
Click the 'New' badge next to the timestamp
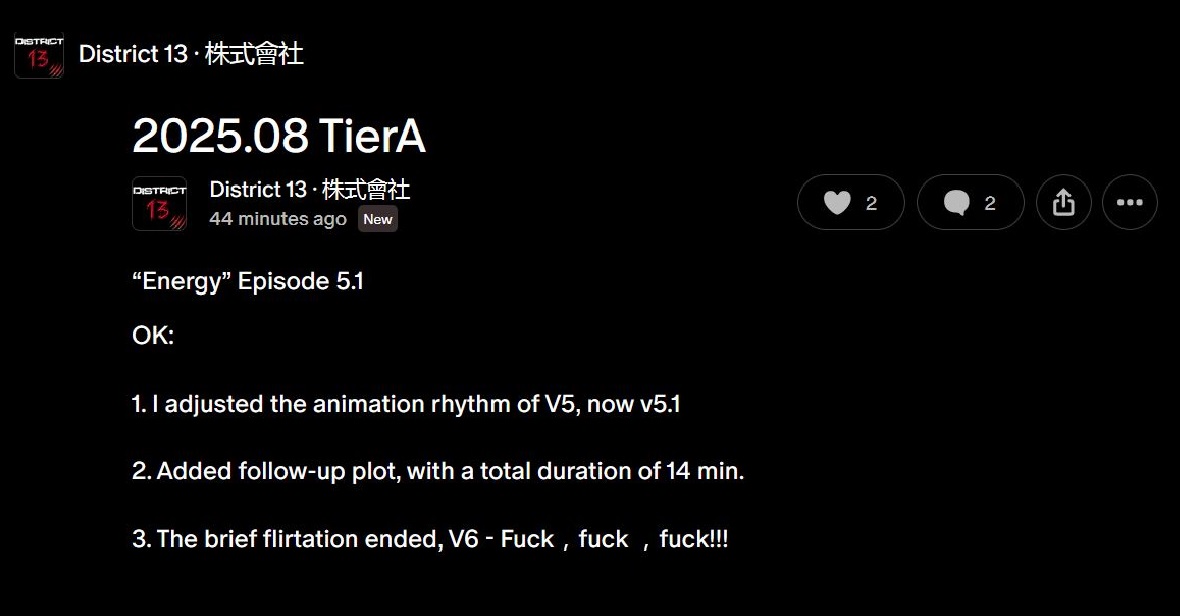click(x=378, y=220)
